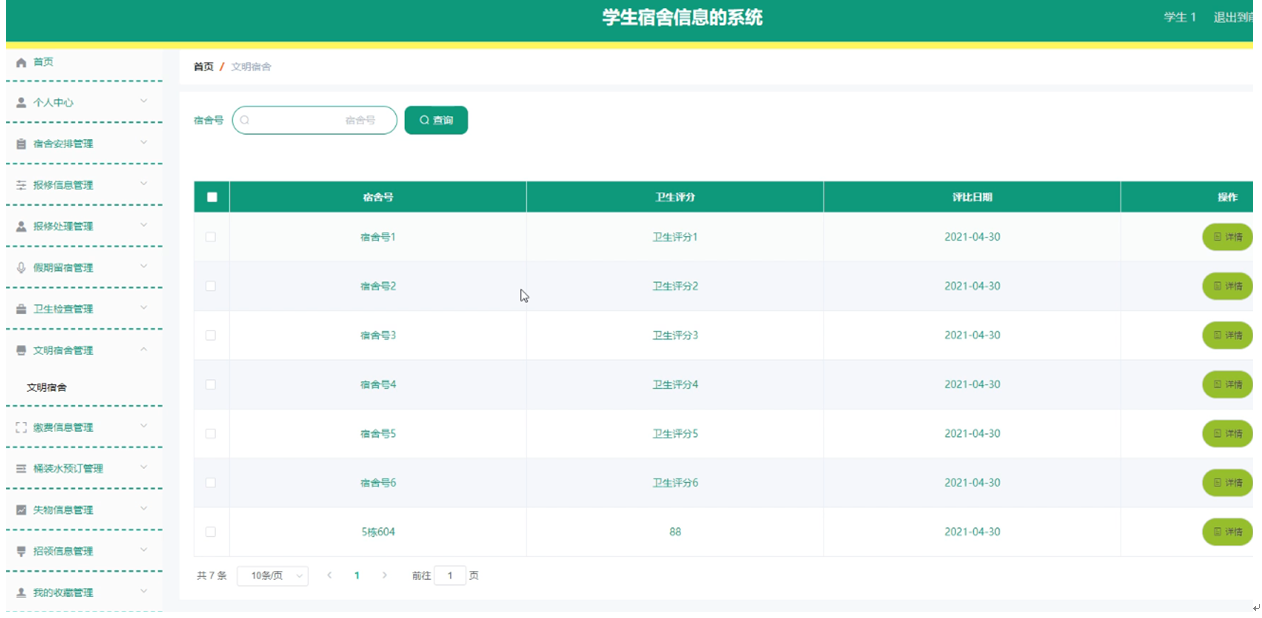The height and width of the screenshot is (618, 1262).
Task: Tick the select-all checkbox in the table header
Action: (x=212, y=197)
